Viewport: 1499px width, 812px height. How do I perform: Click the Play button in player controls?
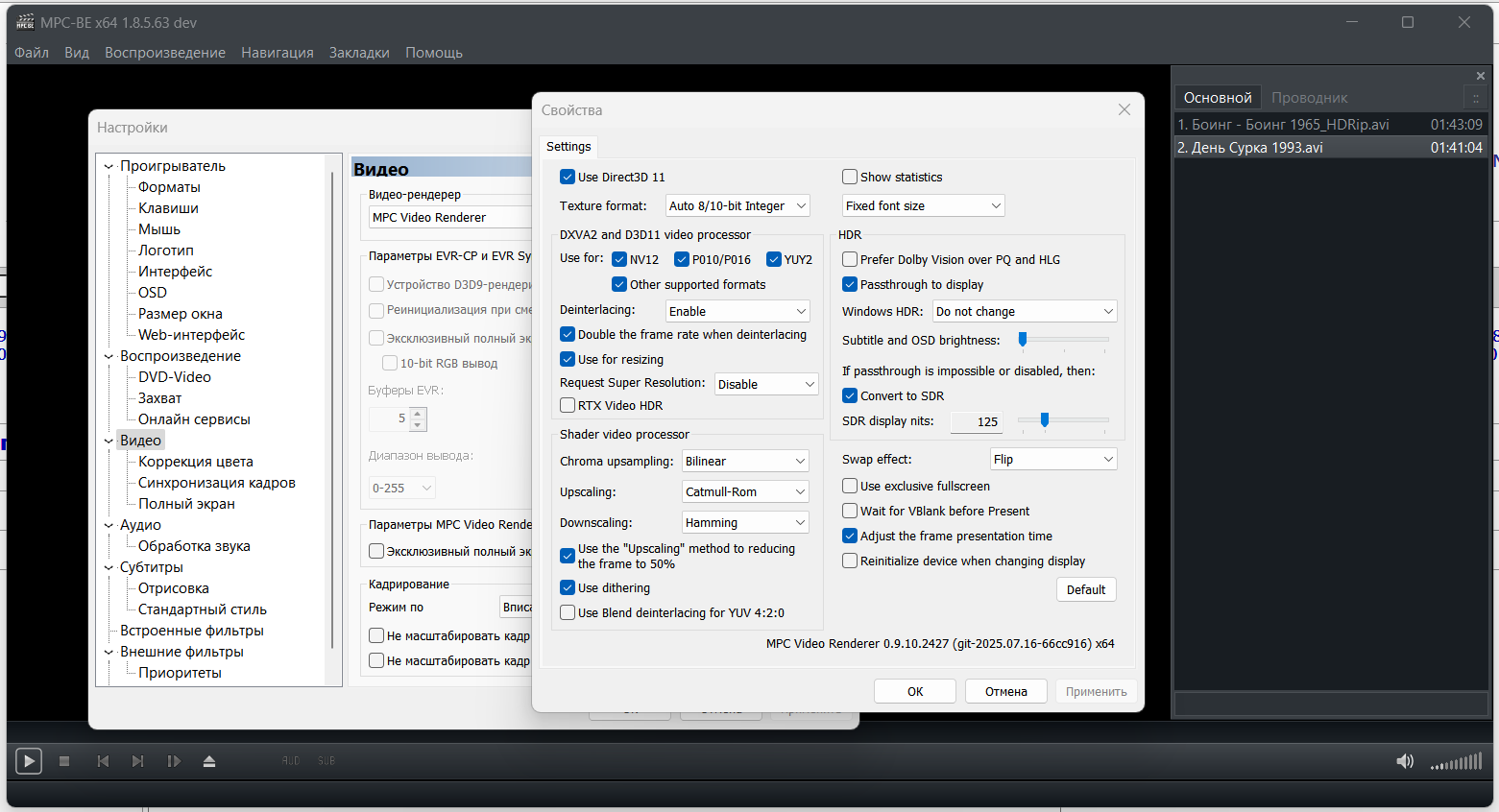[29, 761]
